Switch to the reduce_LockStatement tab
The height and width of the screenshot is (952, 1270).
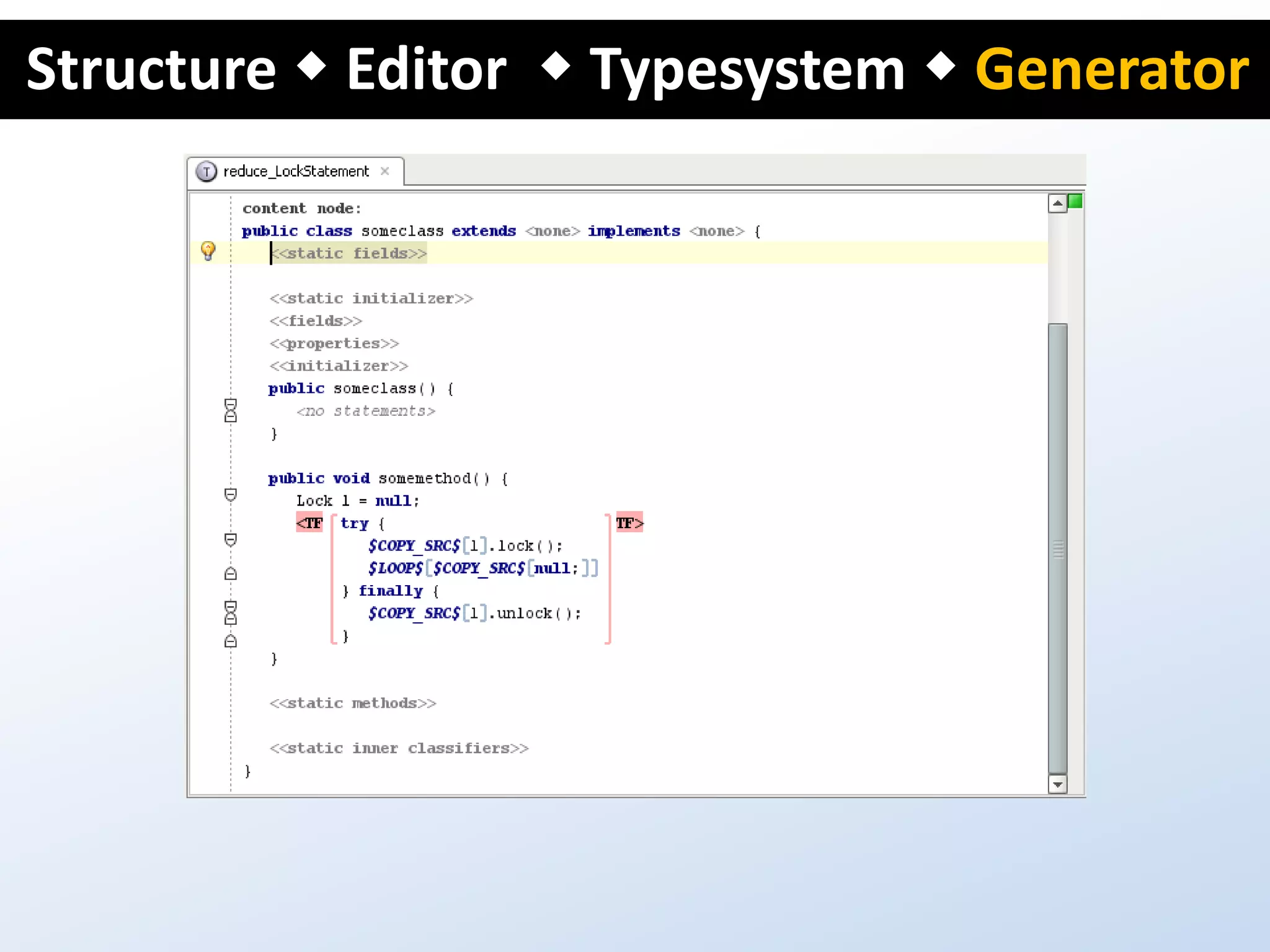pyautogui.click(x=296, y=171)
